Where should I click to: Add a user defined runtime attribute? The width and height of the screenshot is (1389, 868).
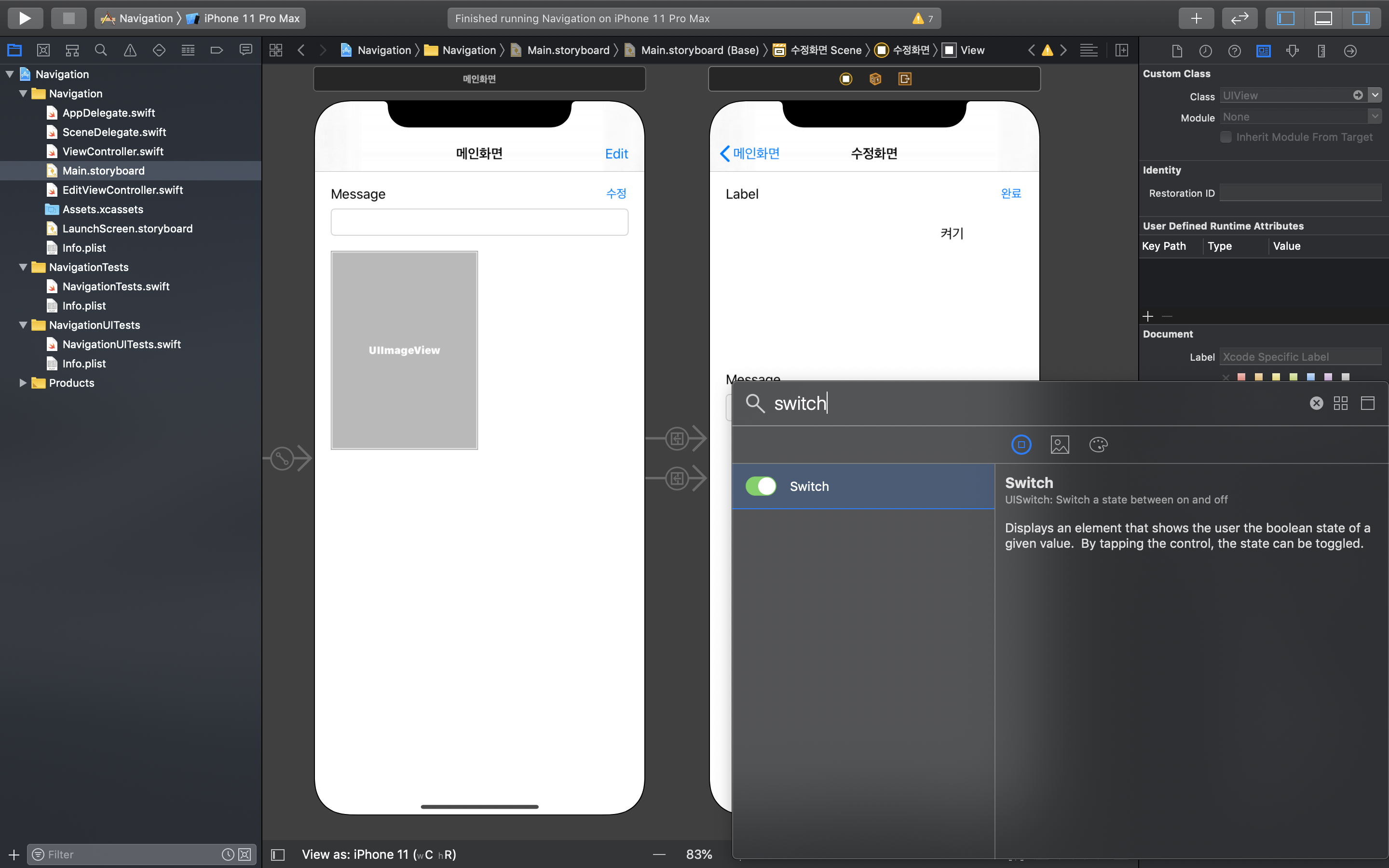pyautogui.click(x=1148, y=316)
